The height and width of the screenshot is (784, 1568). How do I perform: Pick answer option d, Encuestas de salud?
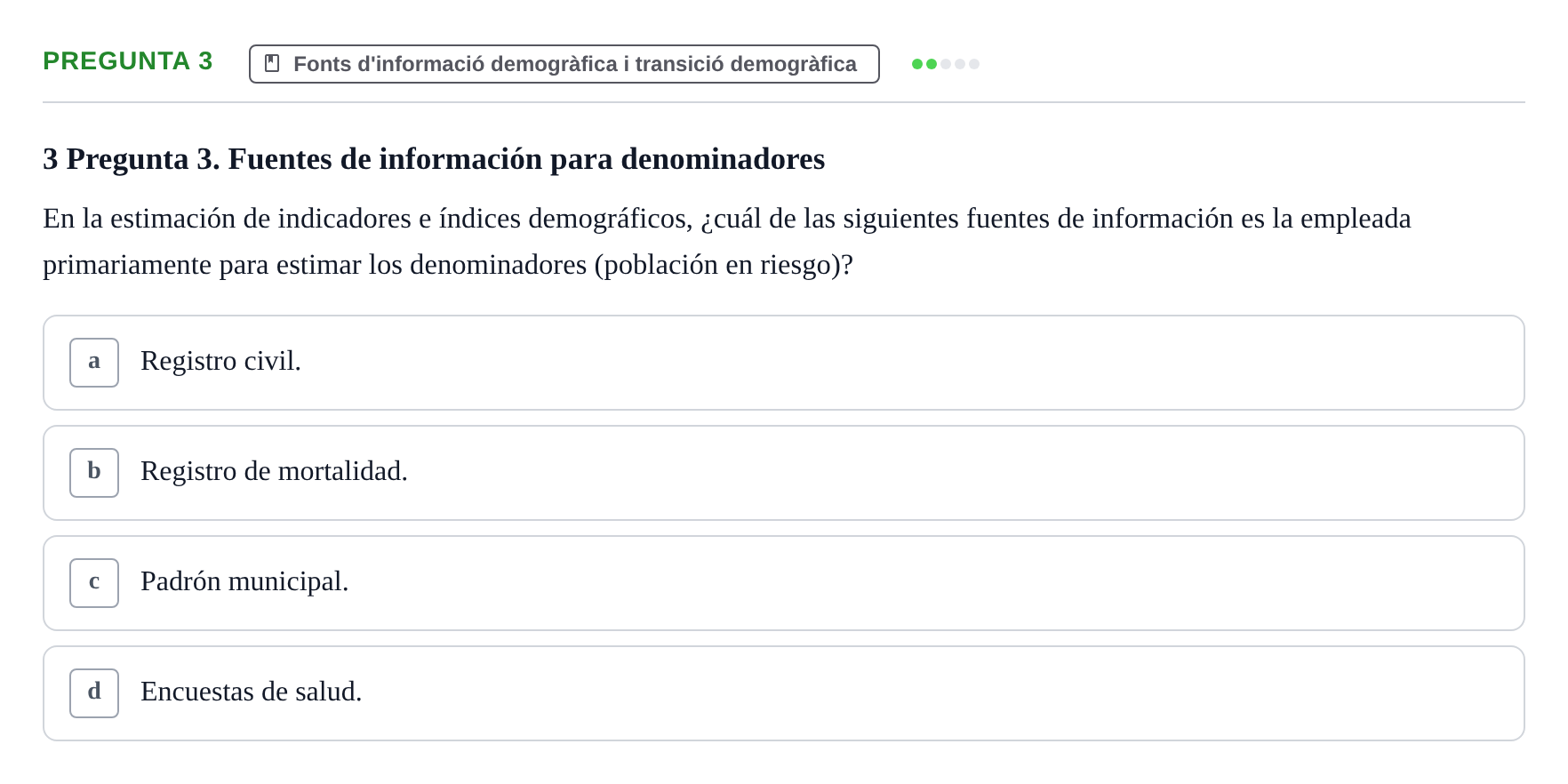(784, 693)
